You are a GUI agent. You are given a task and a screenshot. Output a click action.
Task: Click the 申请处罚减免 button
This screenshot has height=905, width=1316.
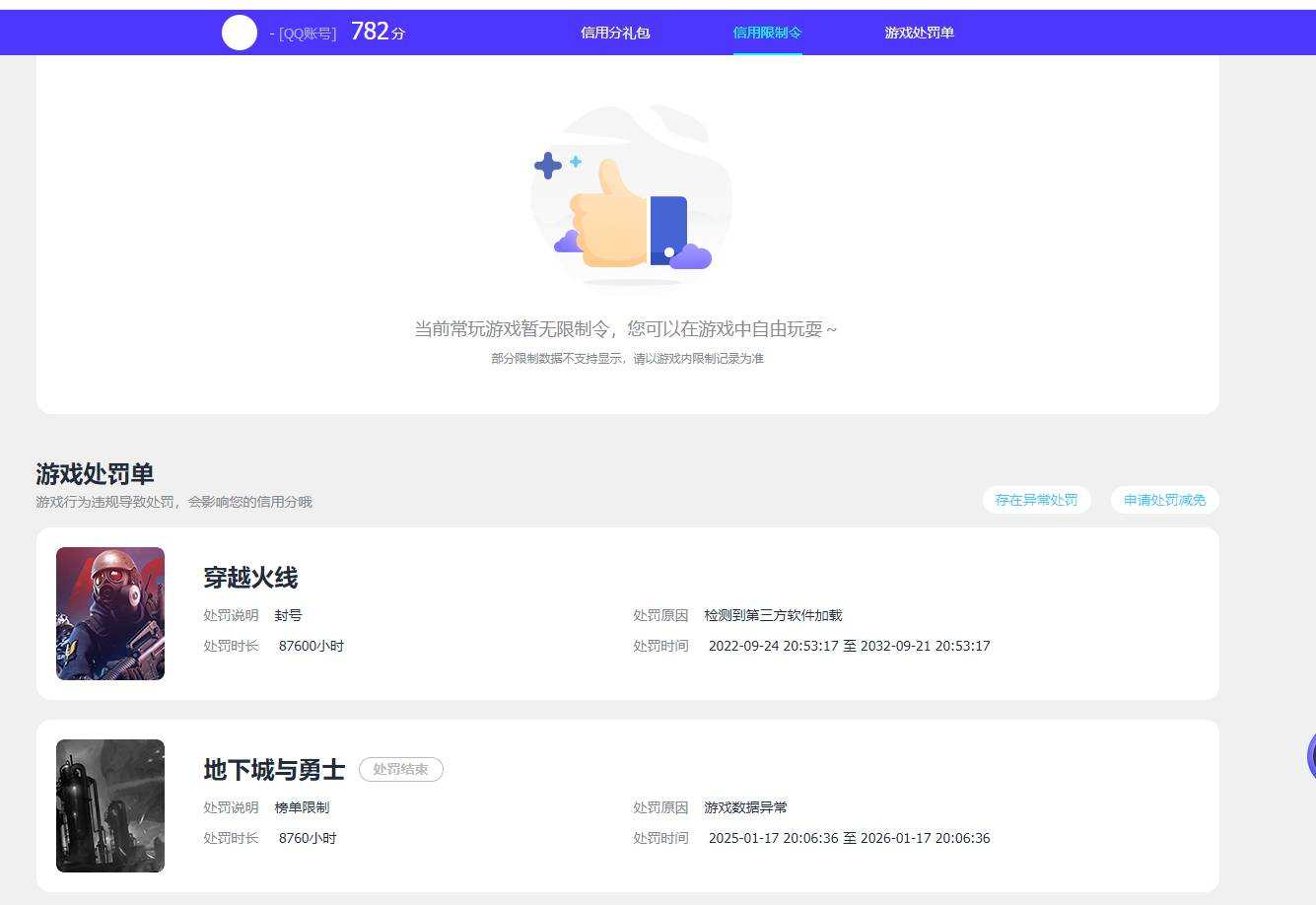[1164, 500]
